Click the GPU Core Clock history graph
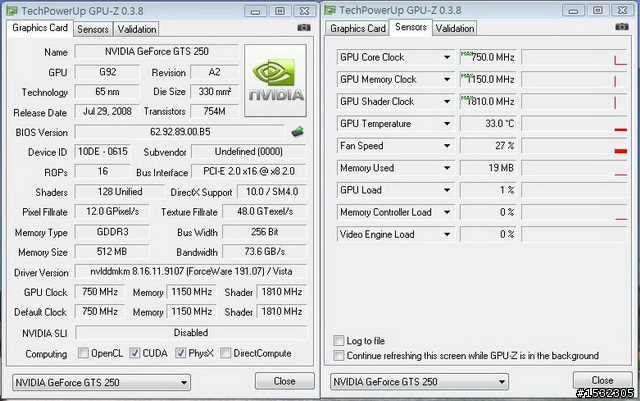This screenshot has width=640, height=401. click(x=574, y=57)
